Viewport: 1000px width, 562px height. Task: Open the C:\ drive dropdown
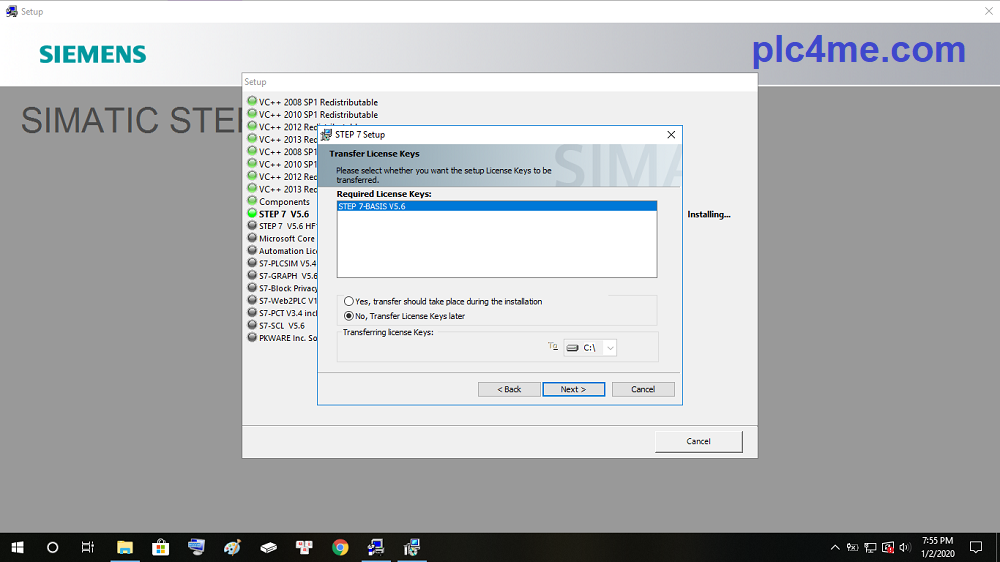[x=609, y=348]
